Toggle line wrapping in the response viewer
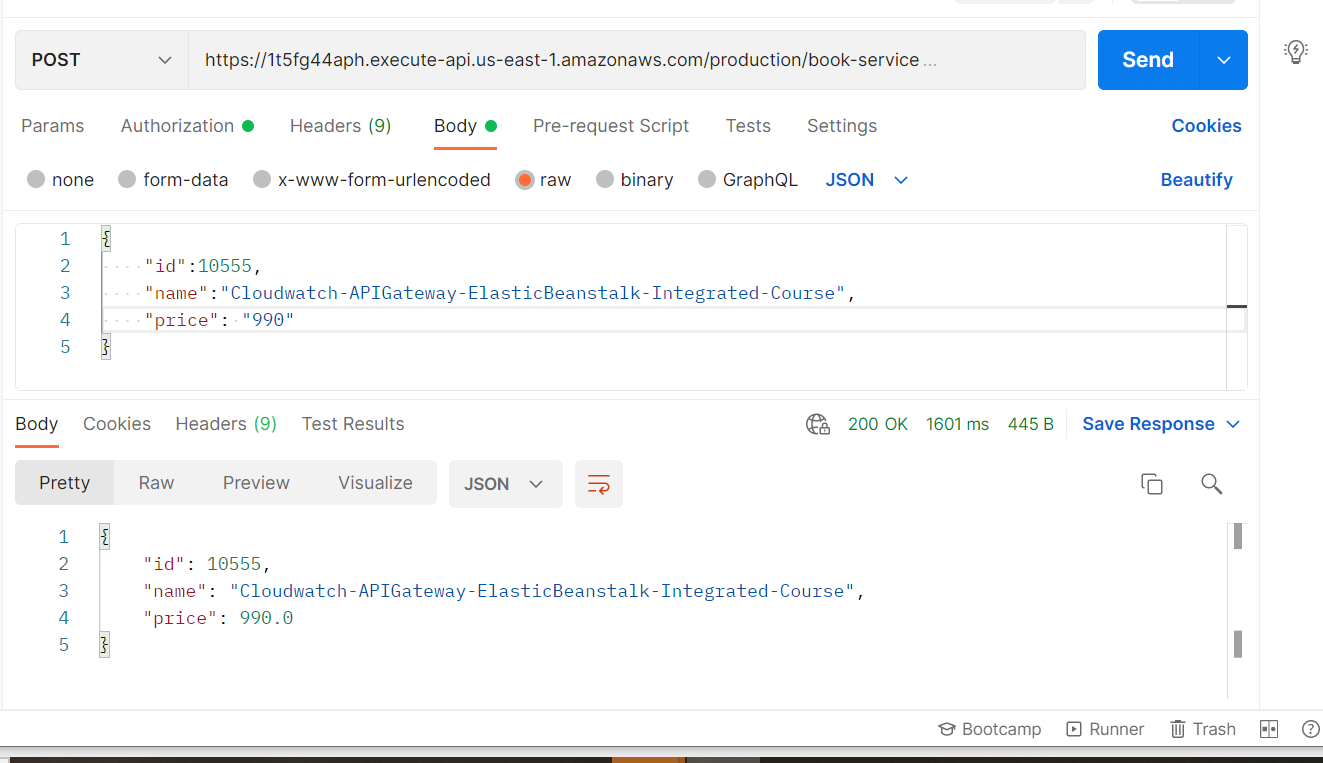 pos(598,482)
